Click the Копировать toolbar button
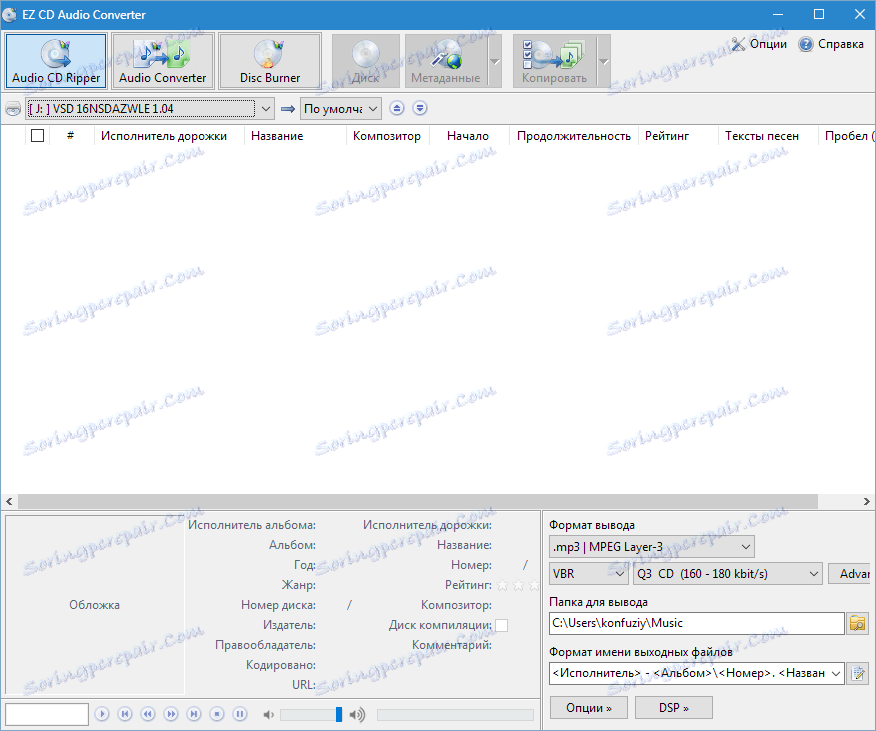This screenshot has height=731, width=876. click(x=555, y=61)
